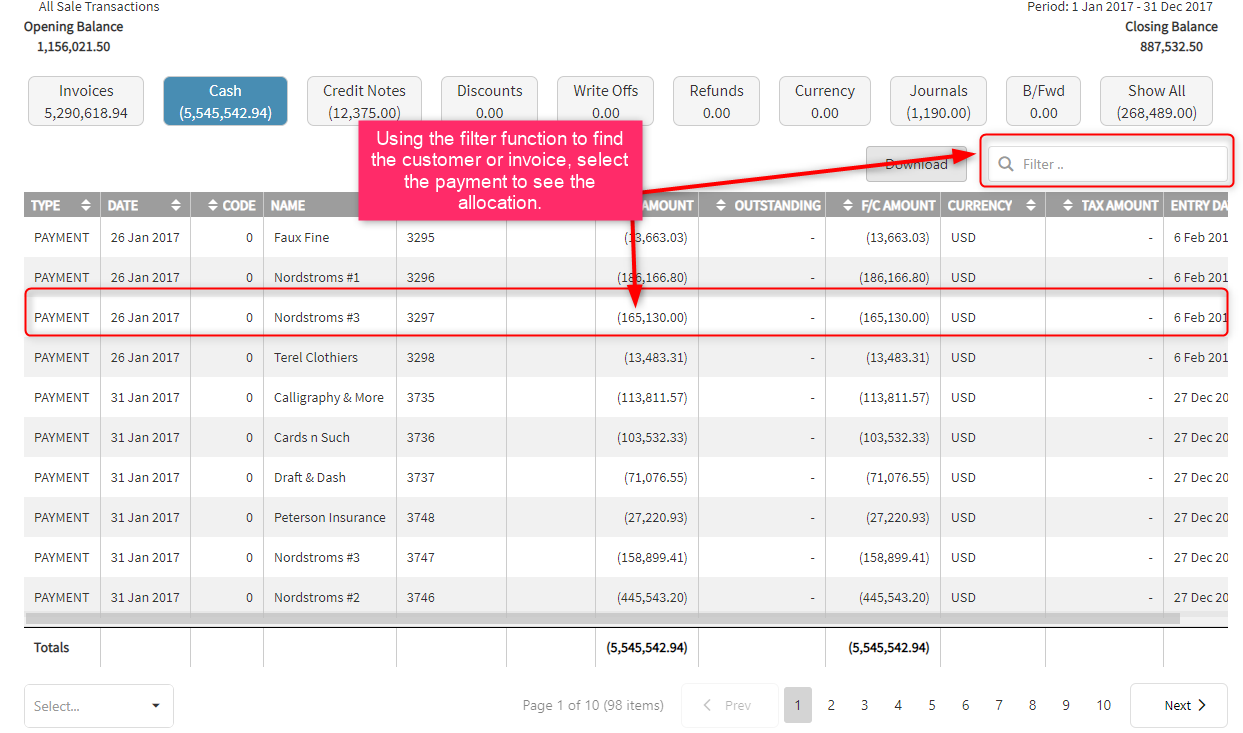Click into the Filter text field
1243x733 pixels.
1108,164
